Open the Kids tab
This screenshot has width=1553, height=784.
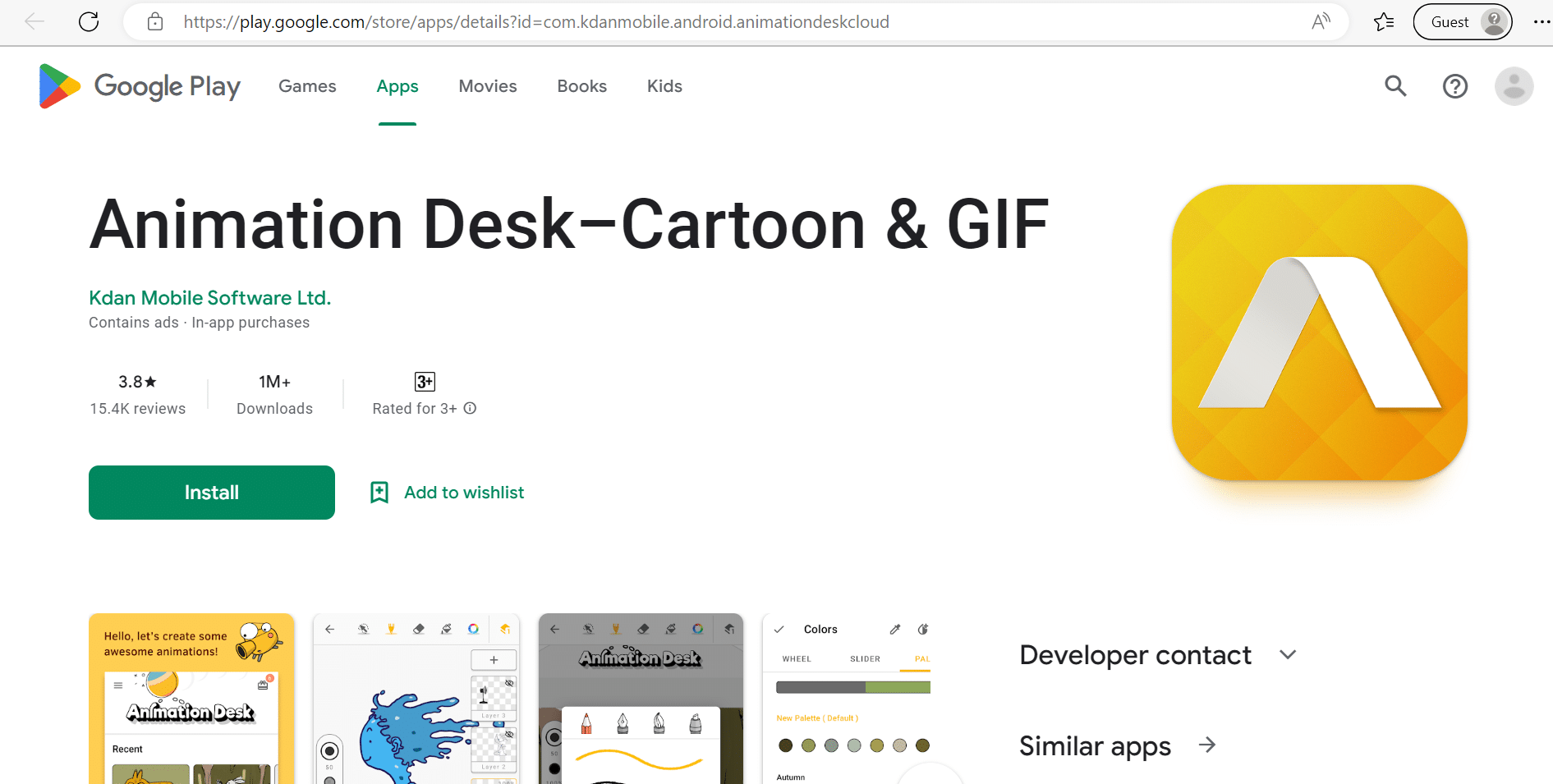point(664,86)
